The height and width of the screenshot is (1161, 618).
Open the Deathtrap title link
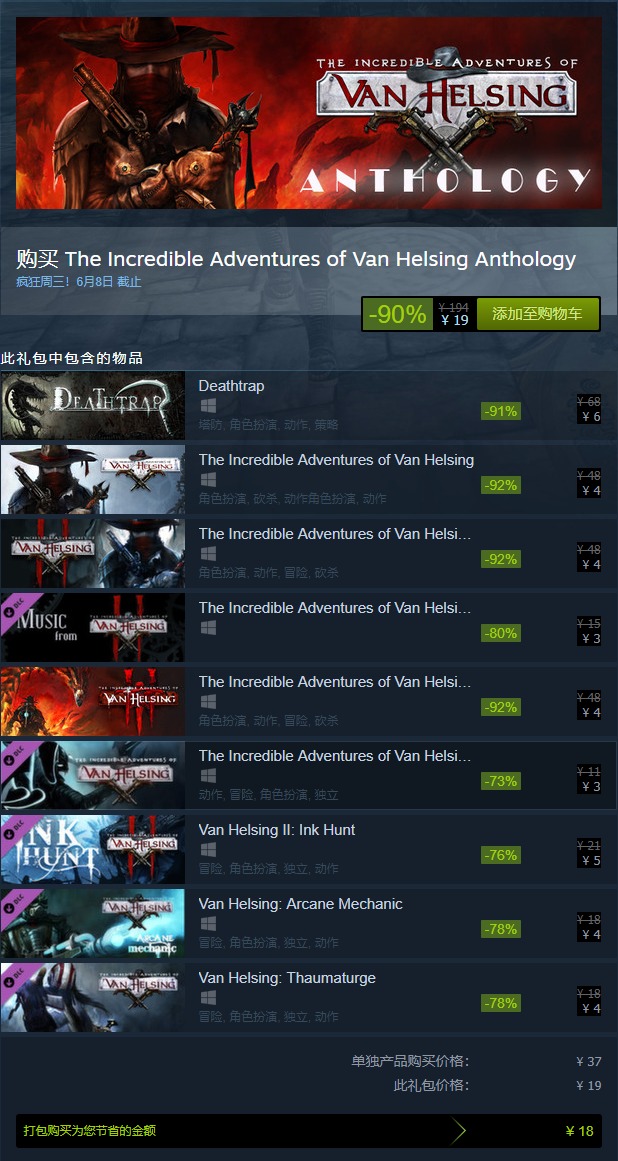click(x=231, y=386)
